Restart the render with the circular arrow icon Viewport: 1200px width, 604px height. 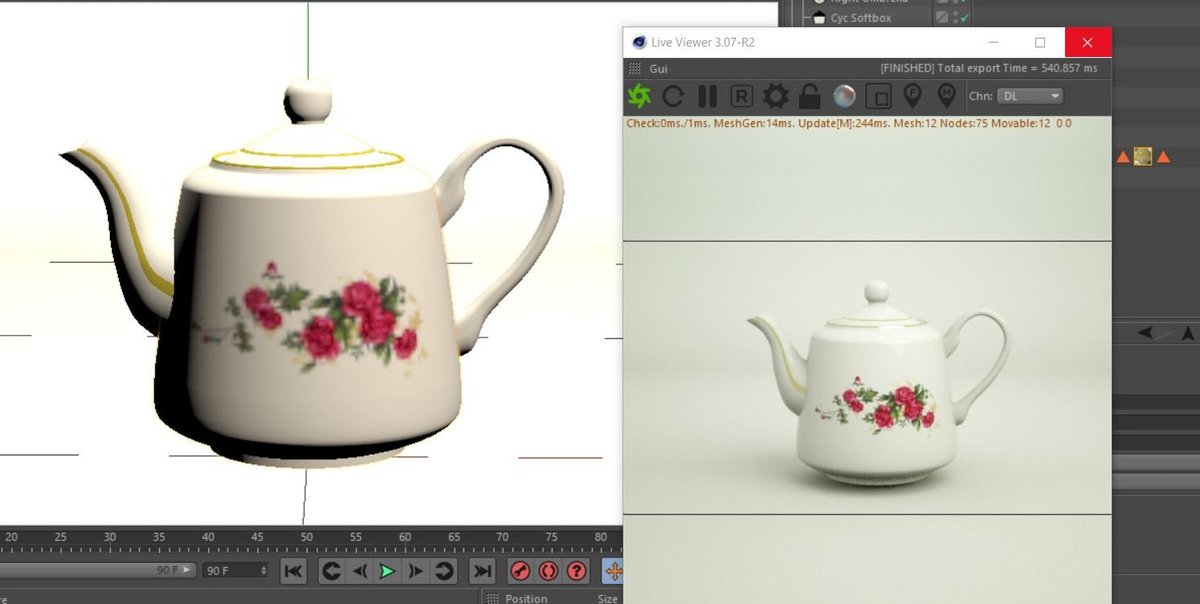[673, 96]
